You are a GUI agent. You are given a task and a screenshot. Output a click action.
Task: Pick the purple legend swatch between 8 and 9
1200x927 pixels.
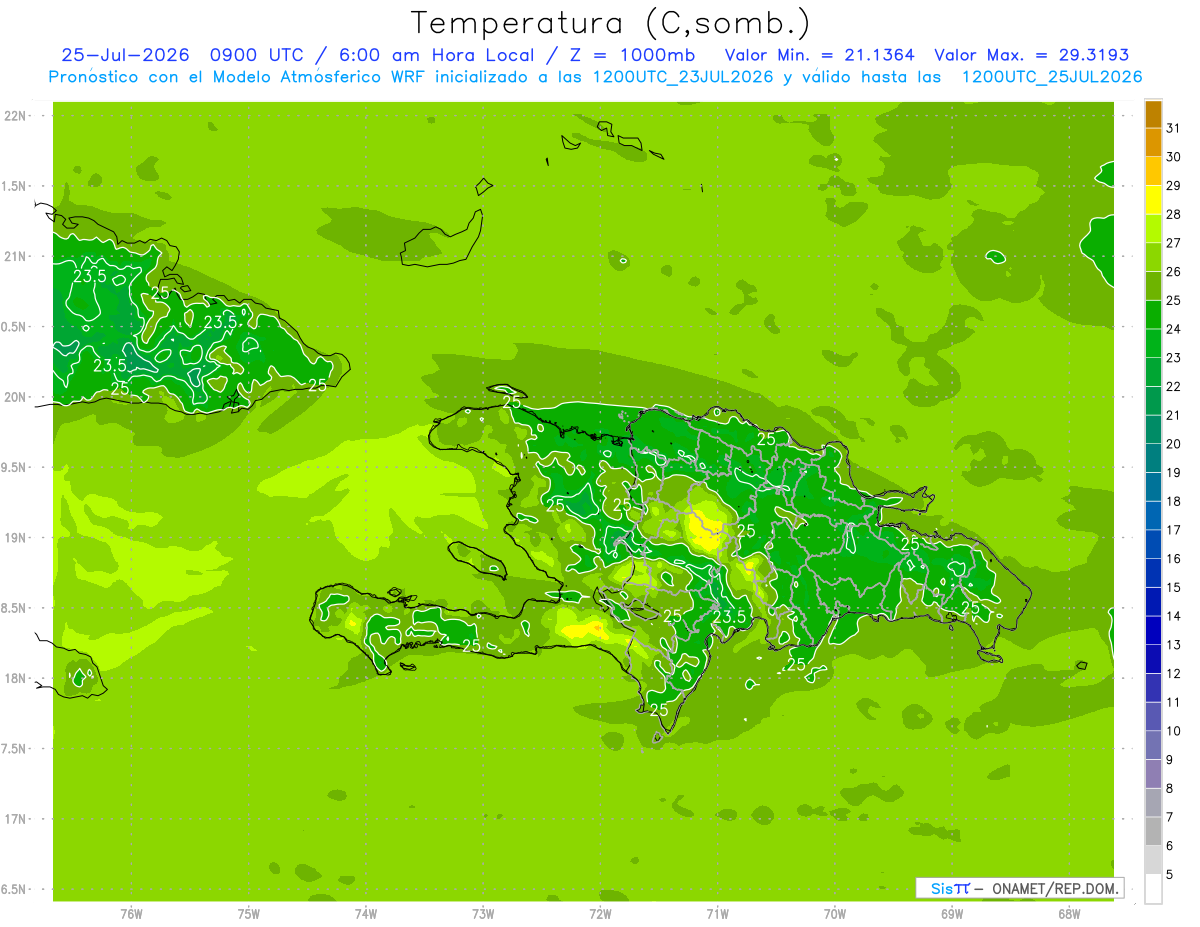pyautogui.click(x=1153, y=774)
